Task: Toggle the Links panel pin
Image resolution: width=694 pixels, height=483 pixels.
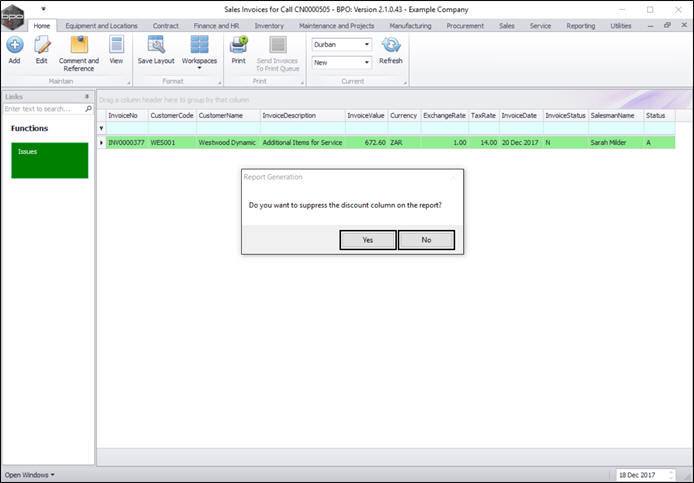Action: pyautogui.click(x=87, y=96)
